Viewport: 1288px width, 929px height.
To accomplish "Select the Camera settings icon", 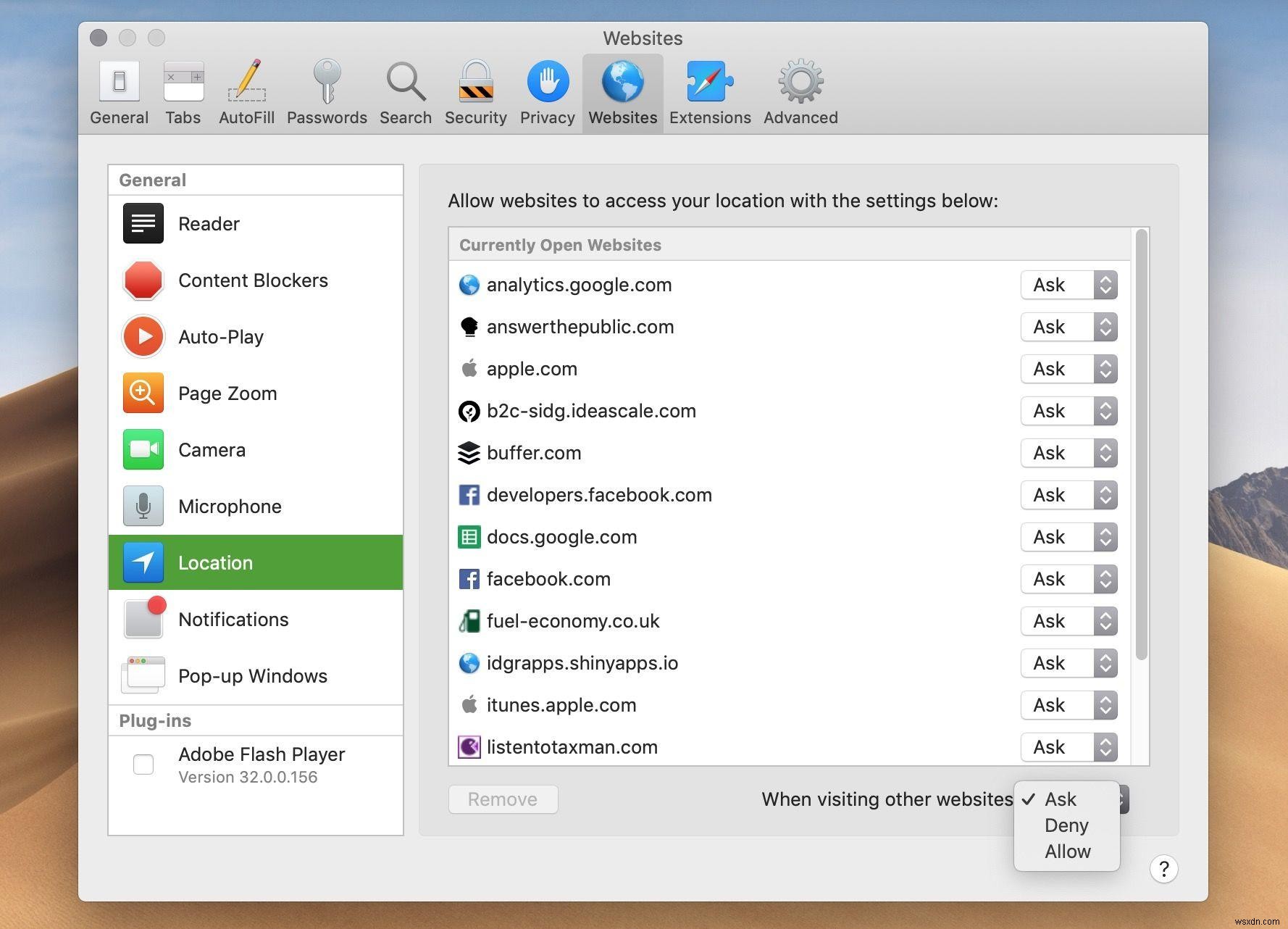I will 143,449.
